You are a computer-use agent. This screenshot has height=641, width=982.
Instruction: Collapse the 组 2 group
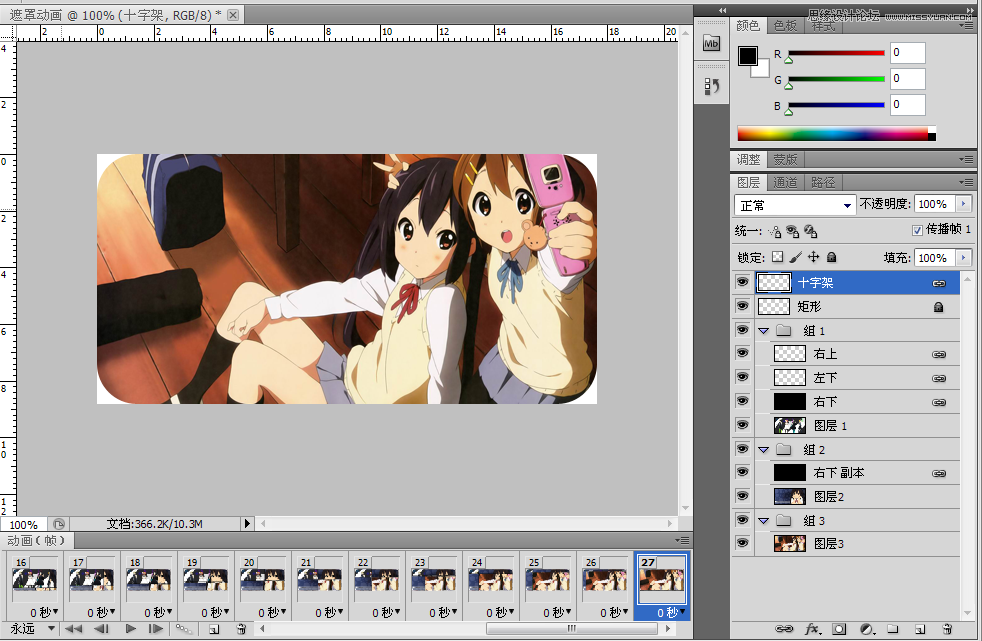(763, 449)
